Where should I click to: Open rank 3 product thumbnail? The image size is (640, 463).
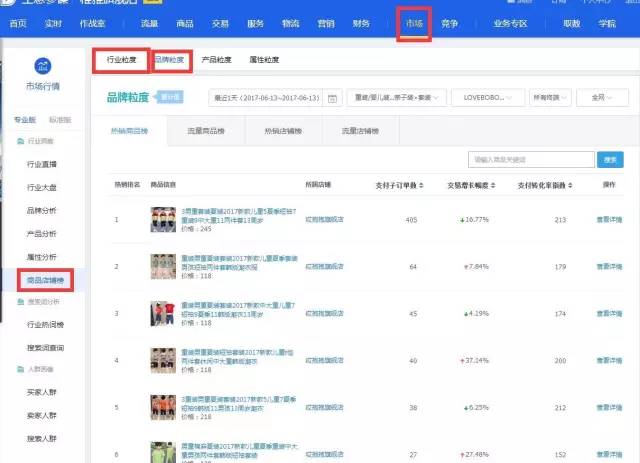[163, 314]
